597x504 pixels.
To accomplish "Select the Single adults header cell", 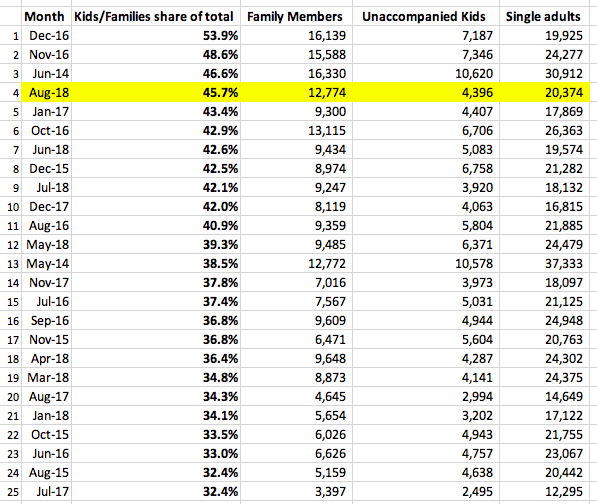I will pos(543,16).
